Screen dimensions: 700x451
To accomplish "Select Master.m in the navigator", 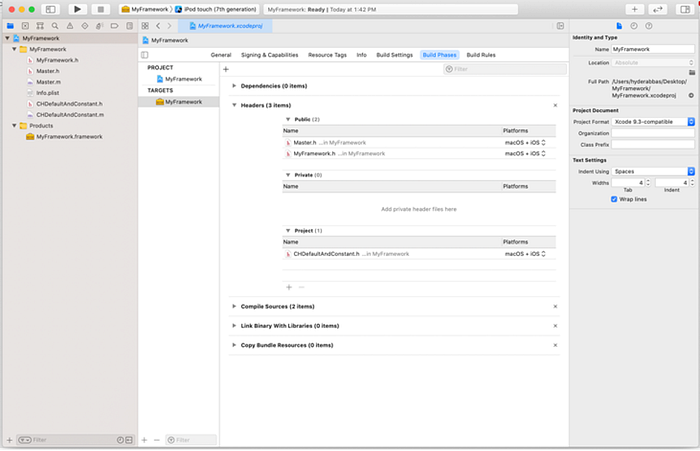I will pos(48,82).
